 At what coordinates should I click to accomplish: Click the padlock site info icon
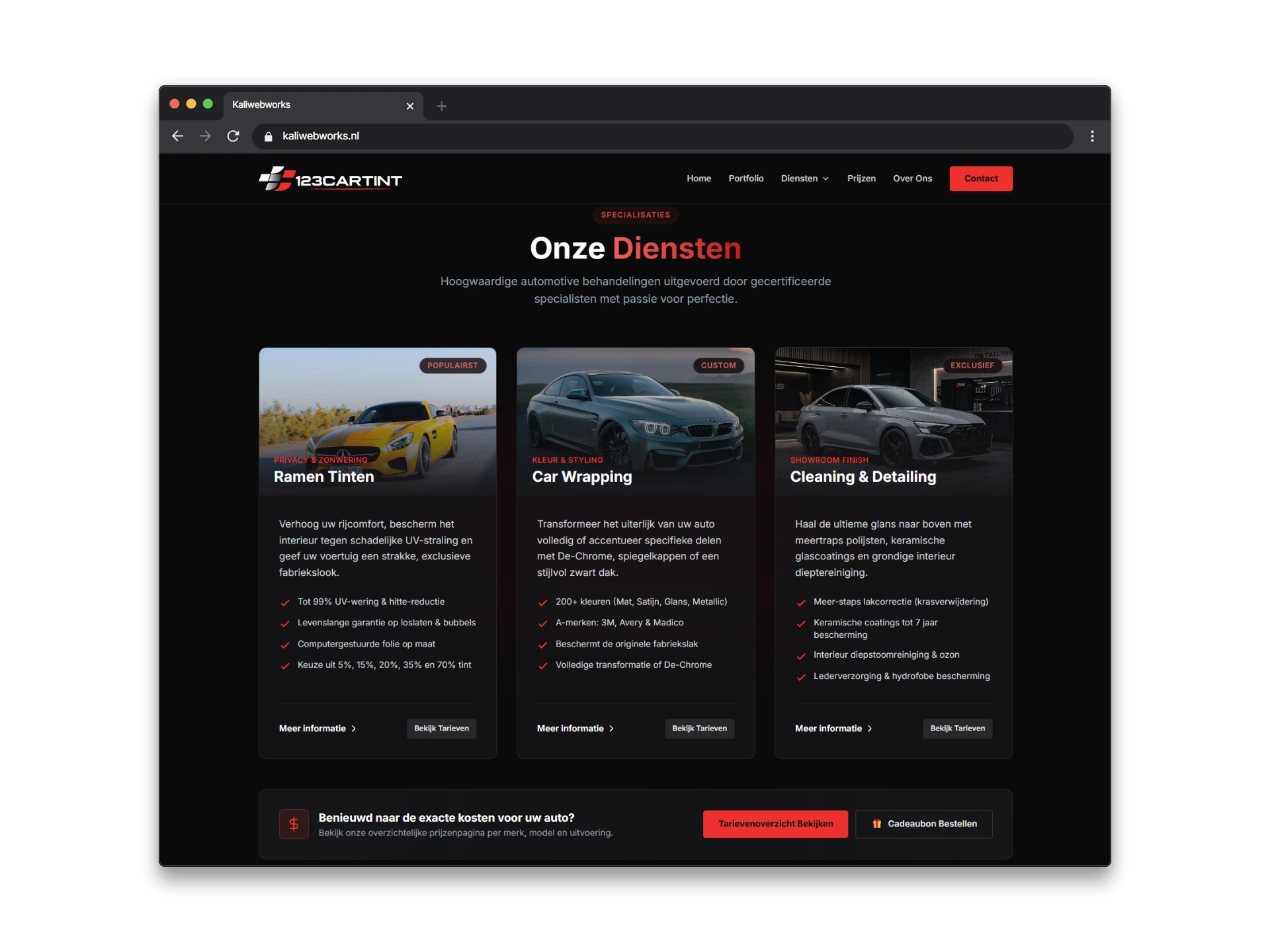pos(268,136)
